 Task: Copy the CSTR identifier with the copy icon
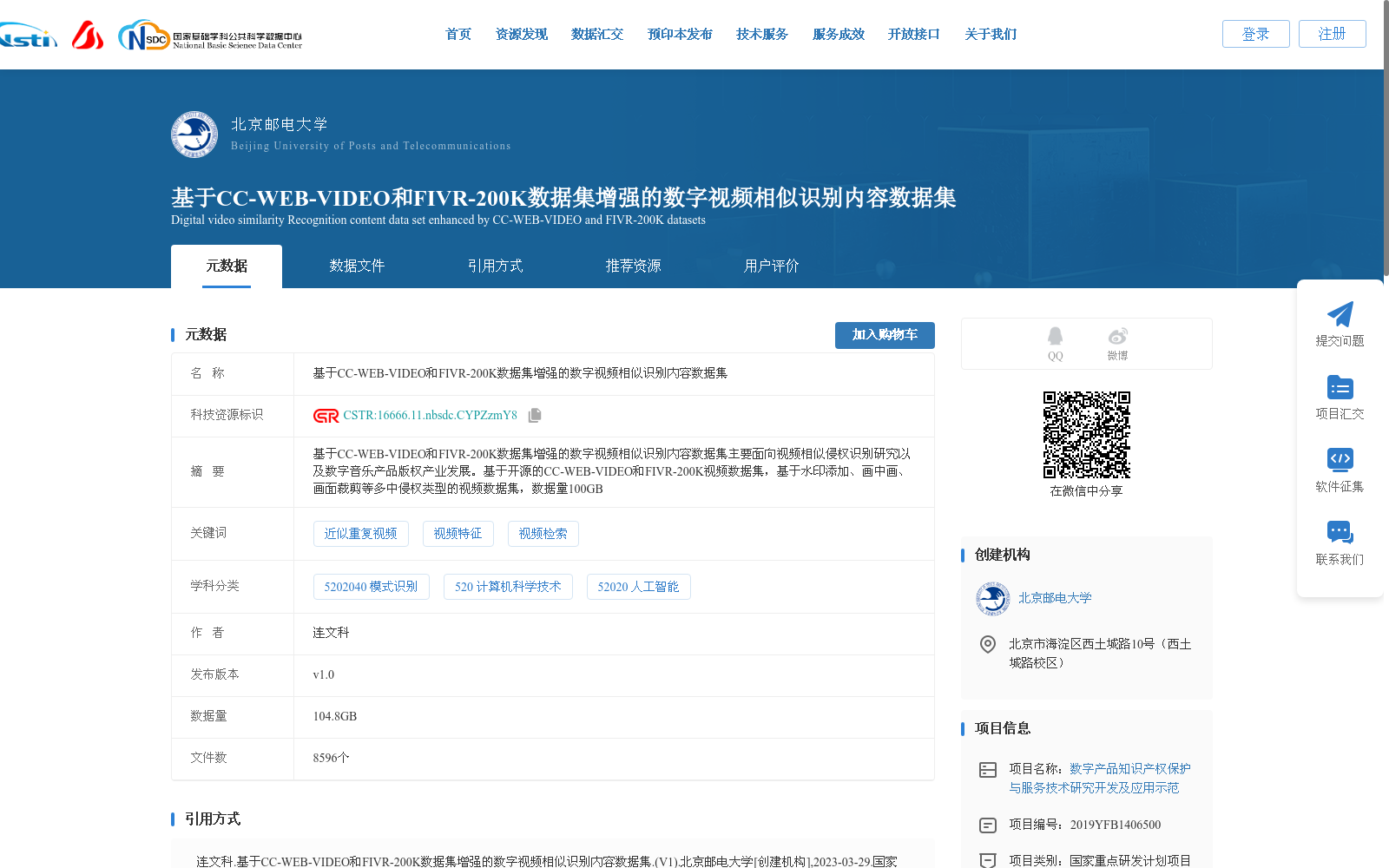(535, 416)
